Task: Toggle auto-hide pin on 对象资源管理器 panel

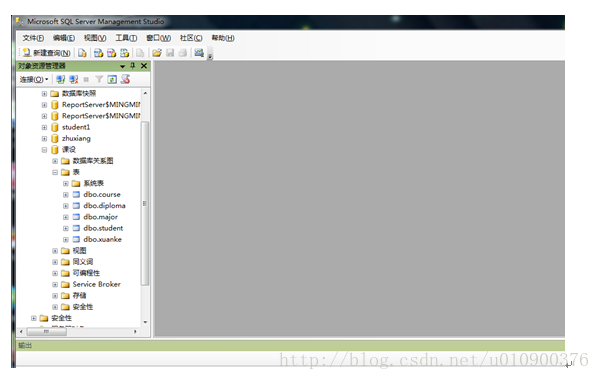Action: tap(133, 66)
